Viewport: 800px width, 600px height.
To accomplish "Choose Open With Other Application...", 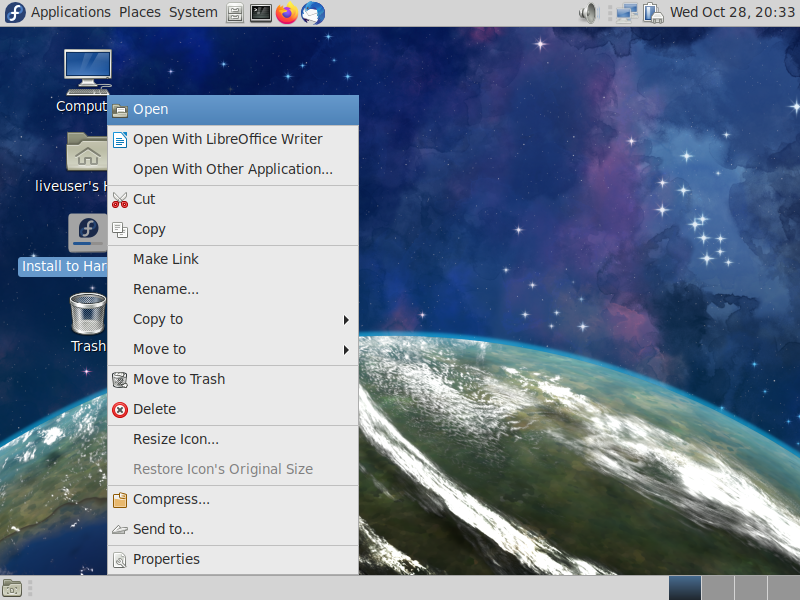I will 233,169.
